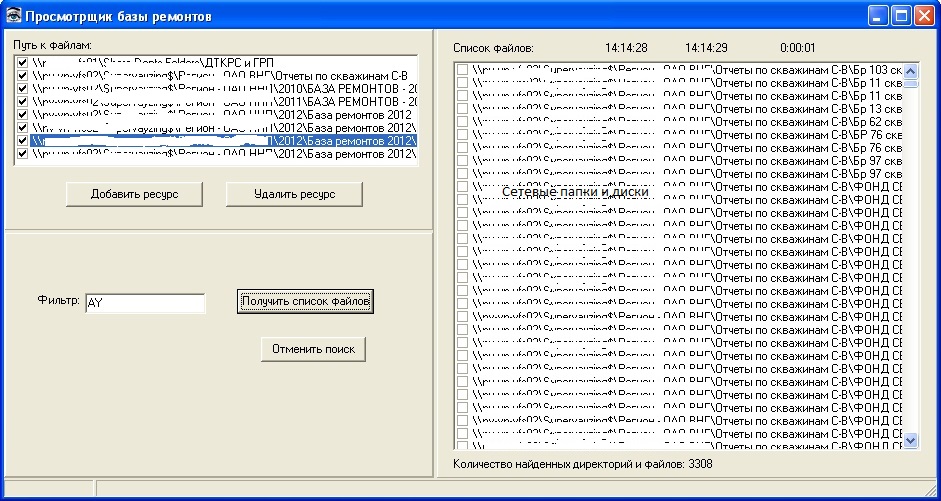Viewport: 941px width, 501px height.
Task: Select the ДТКРС и ГРП path row
Action: pos(223,62)
